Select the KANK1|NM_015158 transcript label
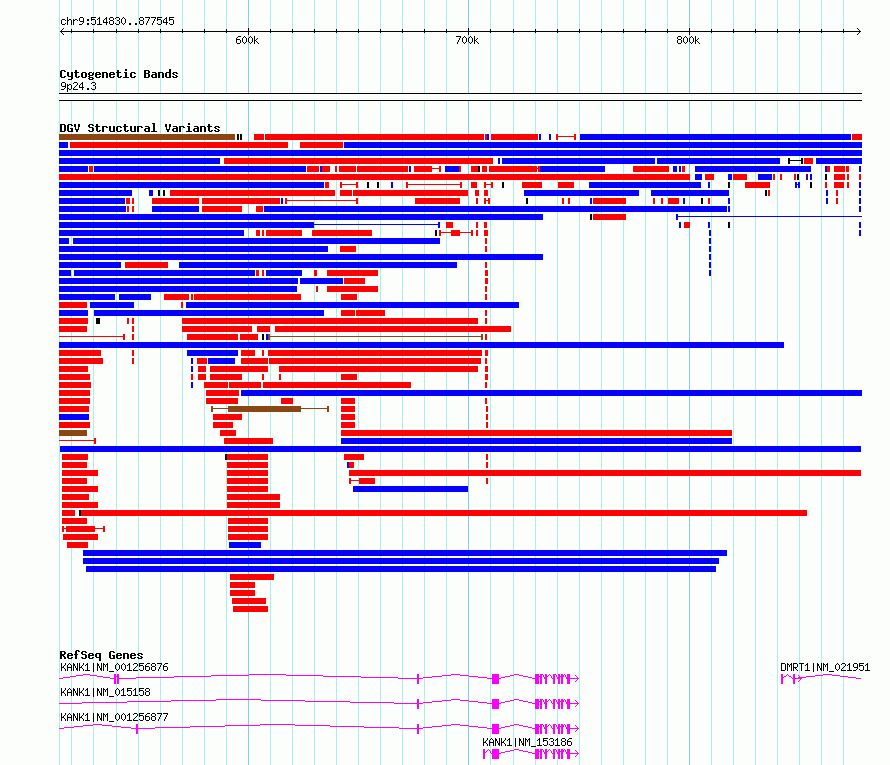This screenshot has height=765, width=890. (x=105, y=692)
